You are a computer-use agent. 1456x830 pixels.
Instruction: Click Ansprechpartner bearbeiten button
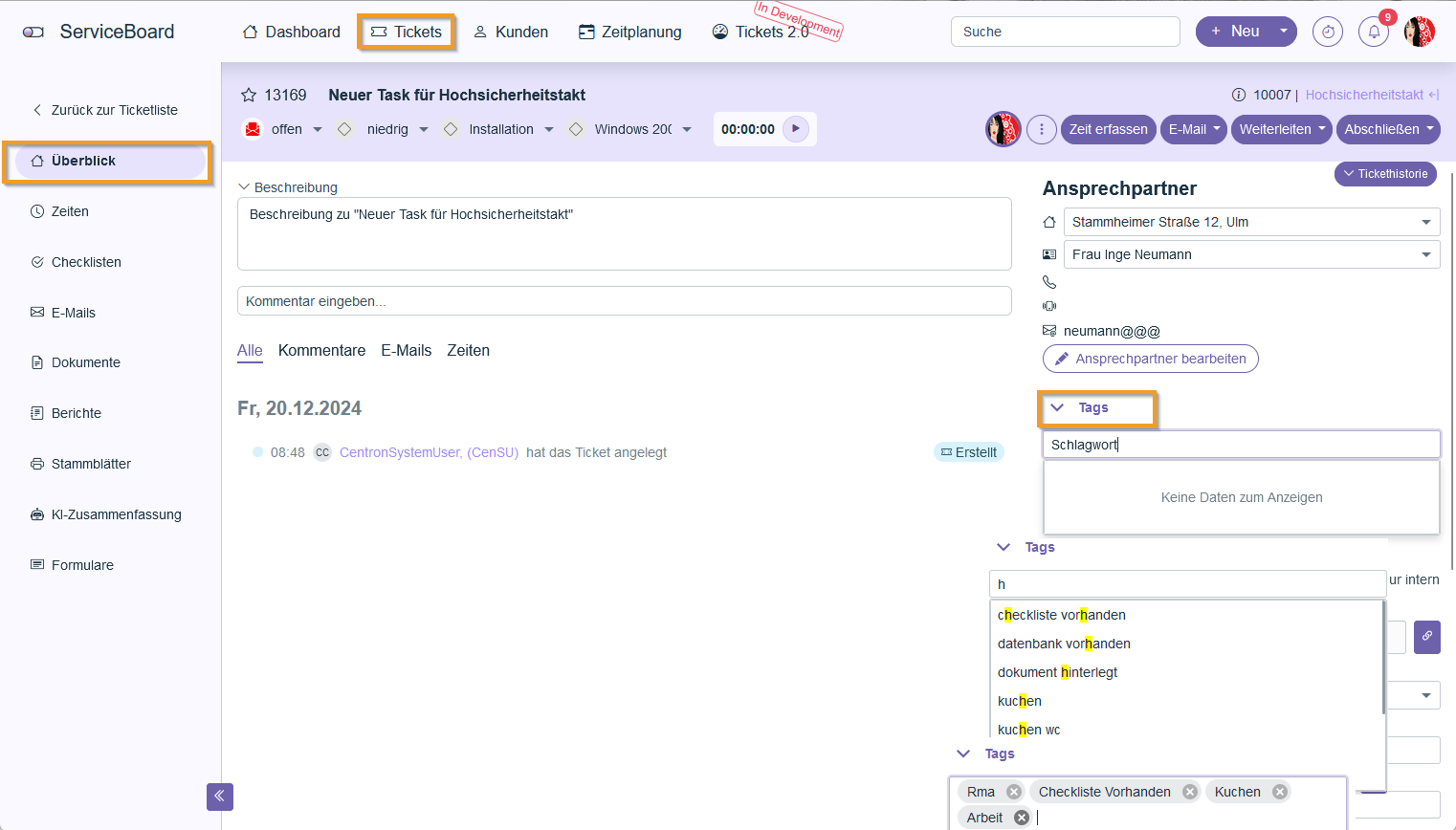click(x=1150, y=359)
